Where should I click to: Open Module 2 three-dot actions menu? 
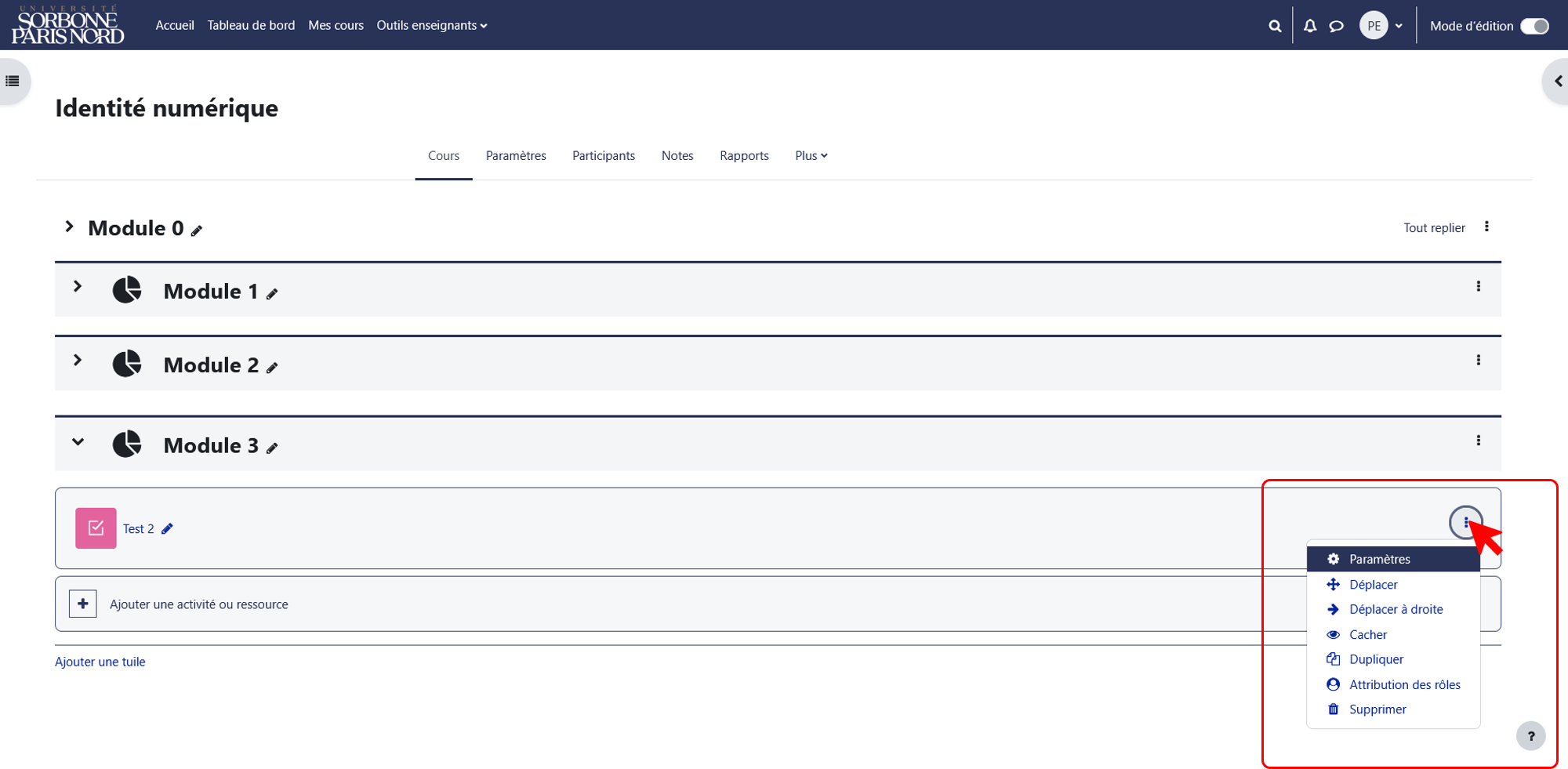coord(1479,360)
